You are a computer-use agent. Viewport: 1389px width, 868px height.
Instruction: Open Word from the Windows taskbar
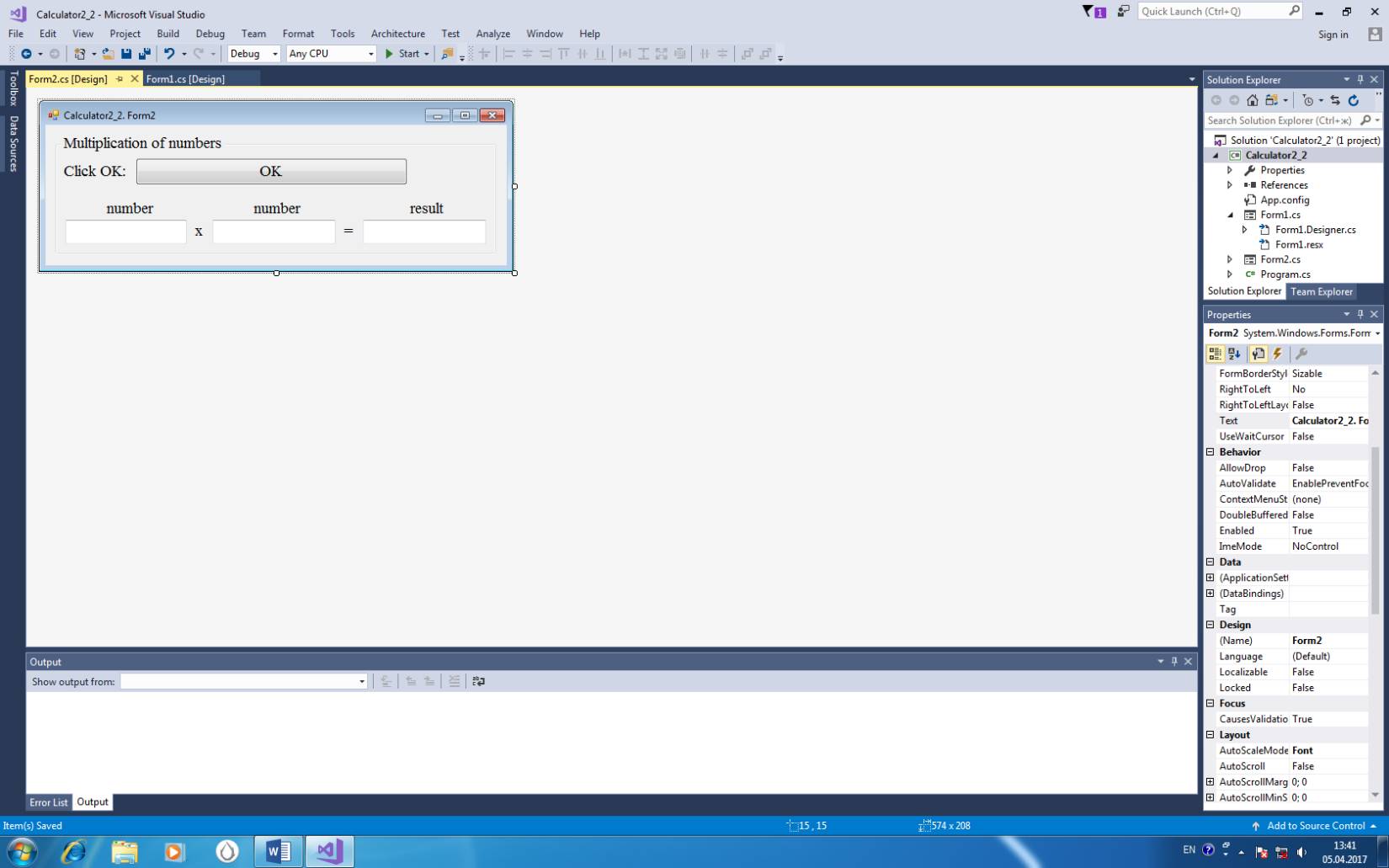(x=278, y=851)
